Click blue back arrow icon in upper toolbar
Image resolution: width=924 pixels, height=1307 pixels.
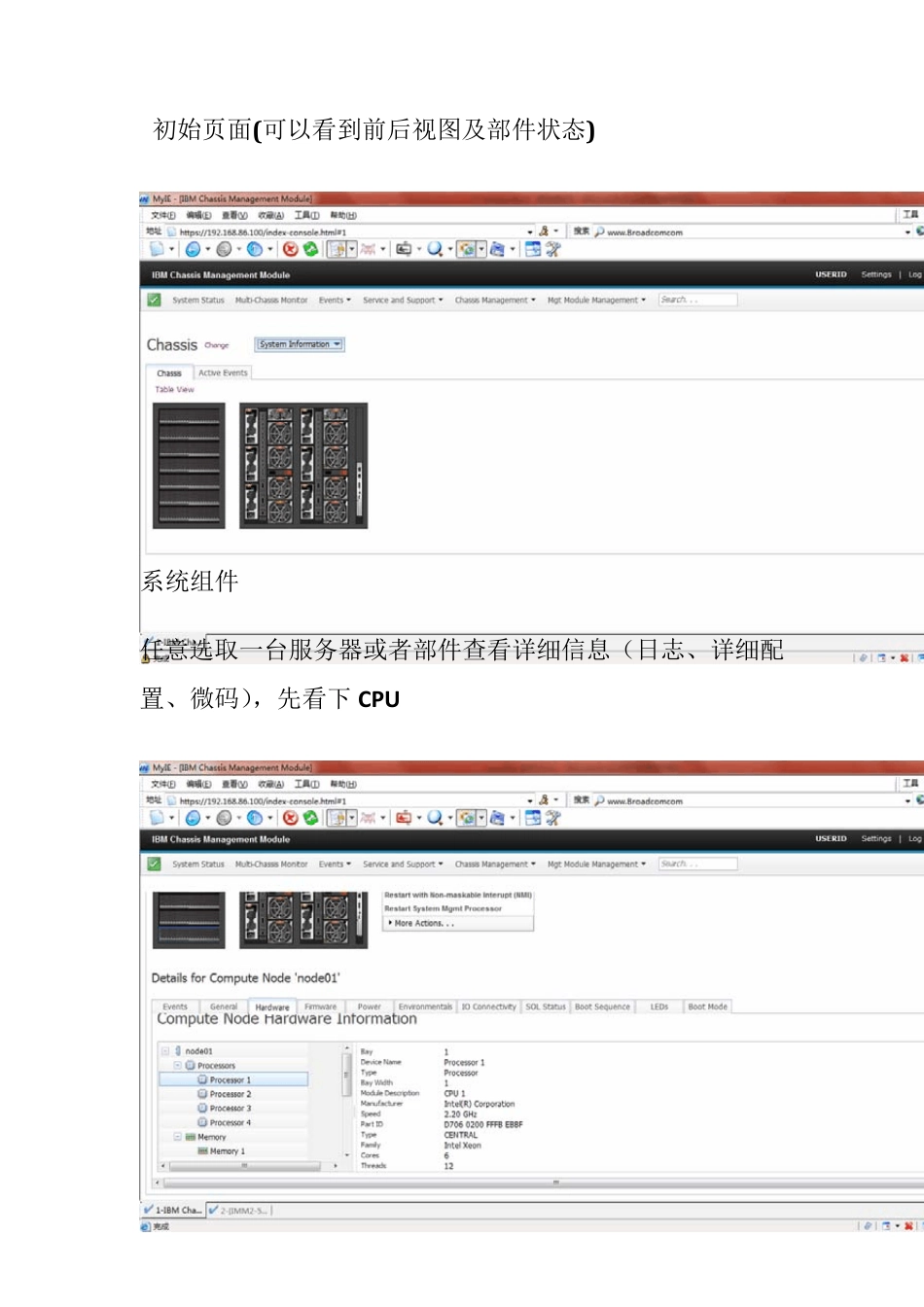tap(193, 249)
